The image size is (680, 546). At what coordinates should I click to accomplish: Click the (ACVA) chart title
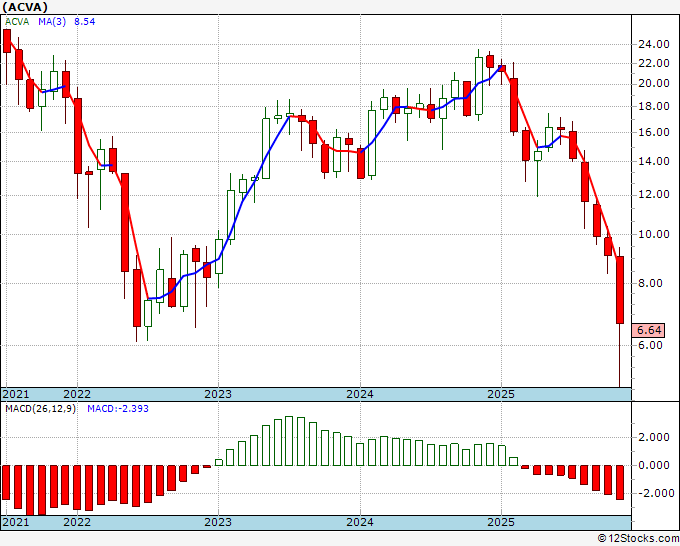[25, 7]
